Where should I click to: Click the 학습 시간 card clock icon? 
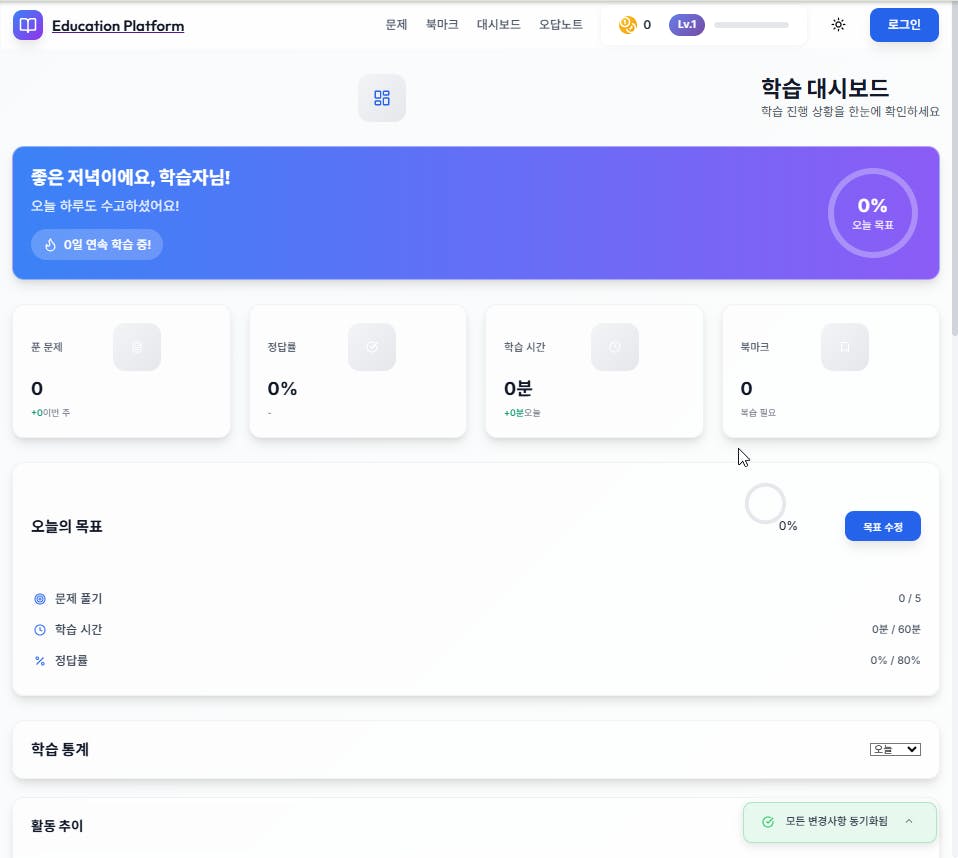(615, 347)
